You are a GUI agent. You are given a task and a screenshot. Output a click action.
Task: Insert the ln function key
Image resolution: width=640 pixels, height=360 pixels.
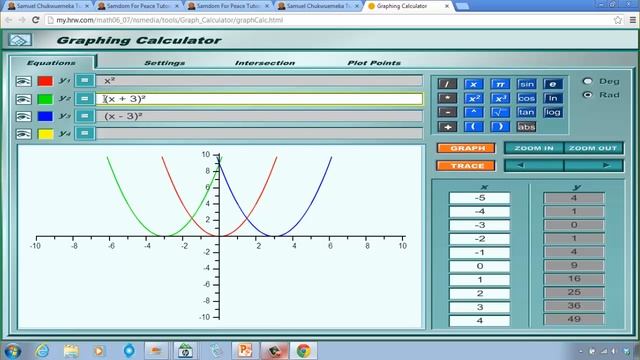[553, 98]
